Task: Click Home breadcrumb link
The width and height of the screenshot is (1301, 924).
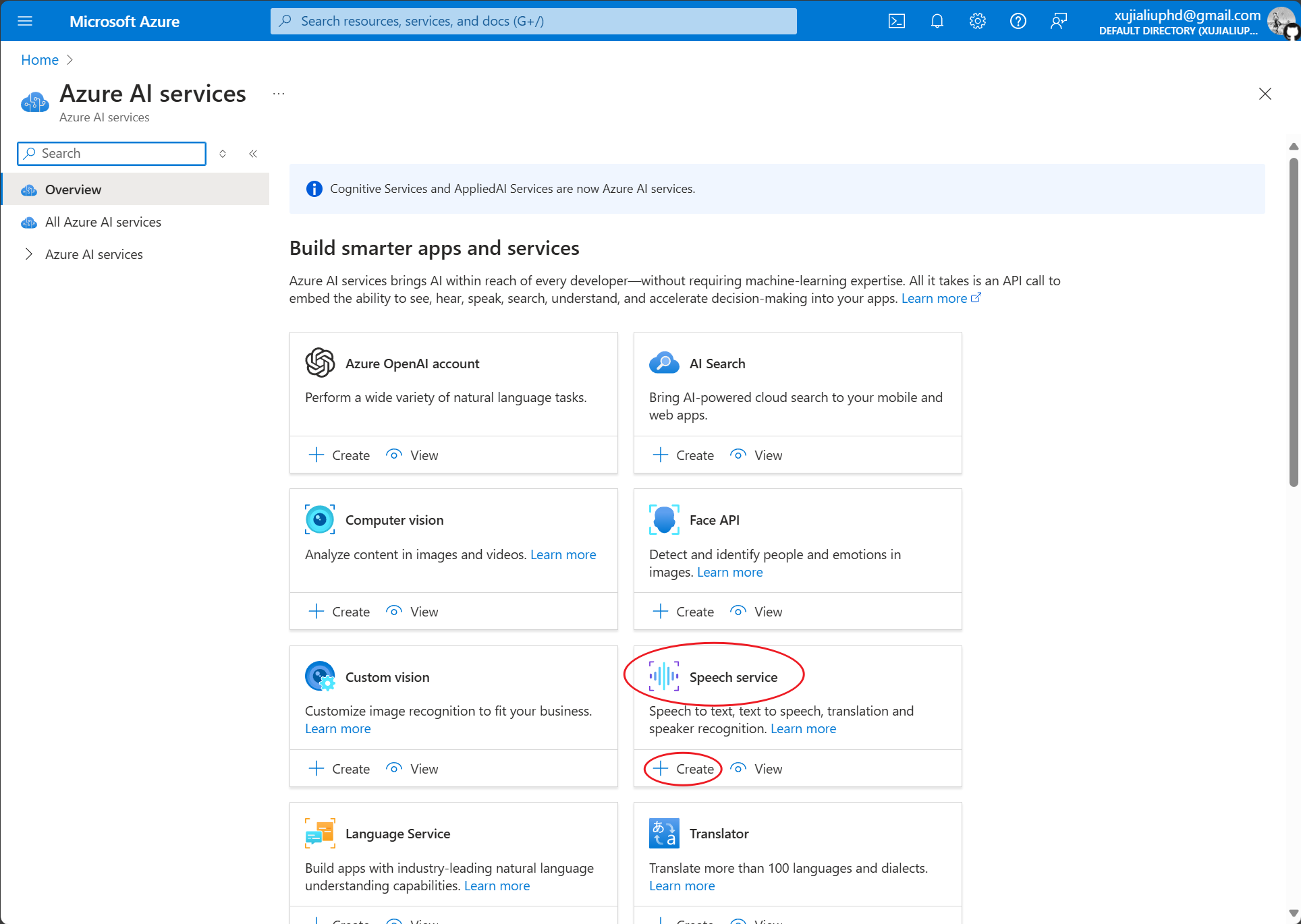Action: [x=40, y=60]
